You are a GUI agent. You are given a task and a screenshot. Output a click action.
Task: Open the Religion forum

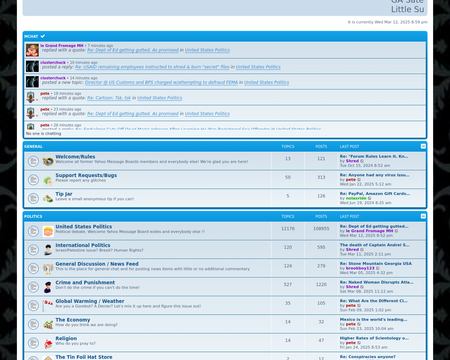coord(66,339)
